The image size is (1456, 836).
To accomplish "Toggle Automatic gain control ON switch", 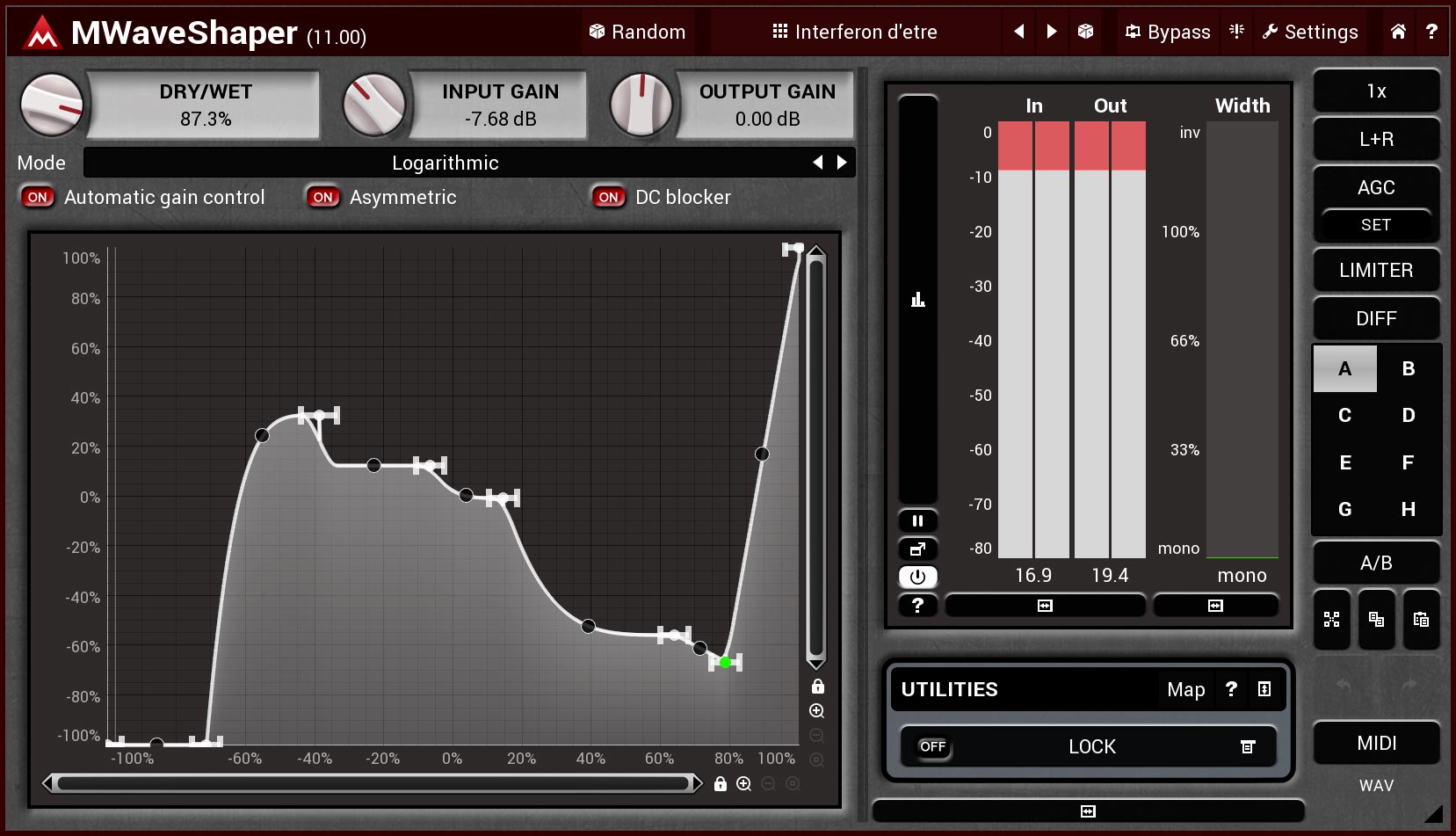I will pos(37,197).
